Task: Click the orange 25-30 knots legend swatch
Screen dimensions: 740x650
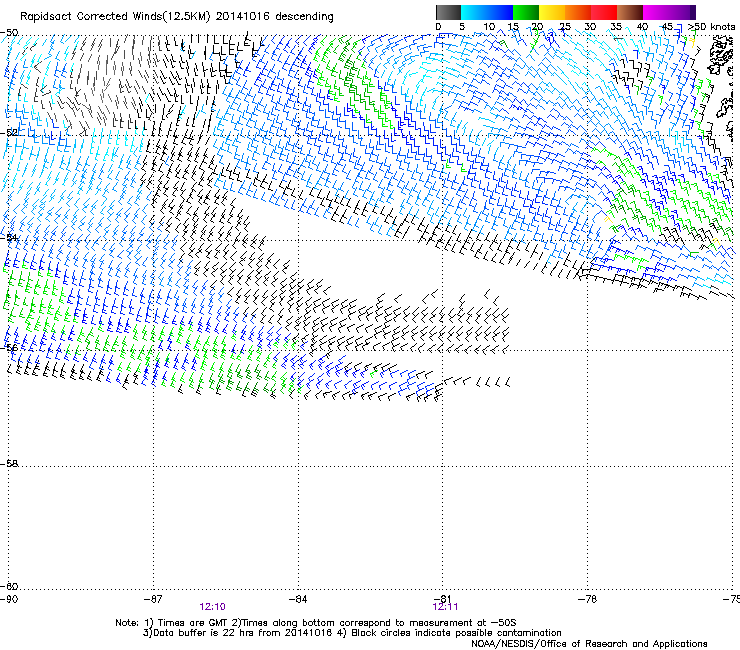Action: coord(578,12)
